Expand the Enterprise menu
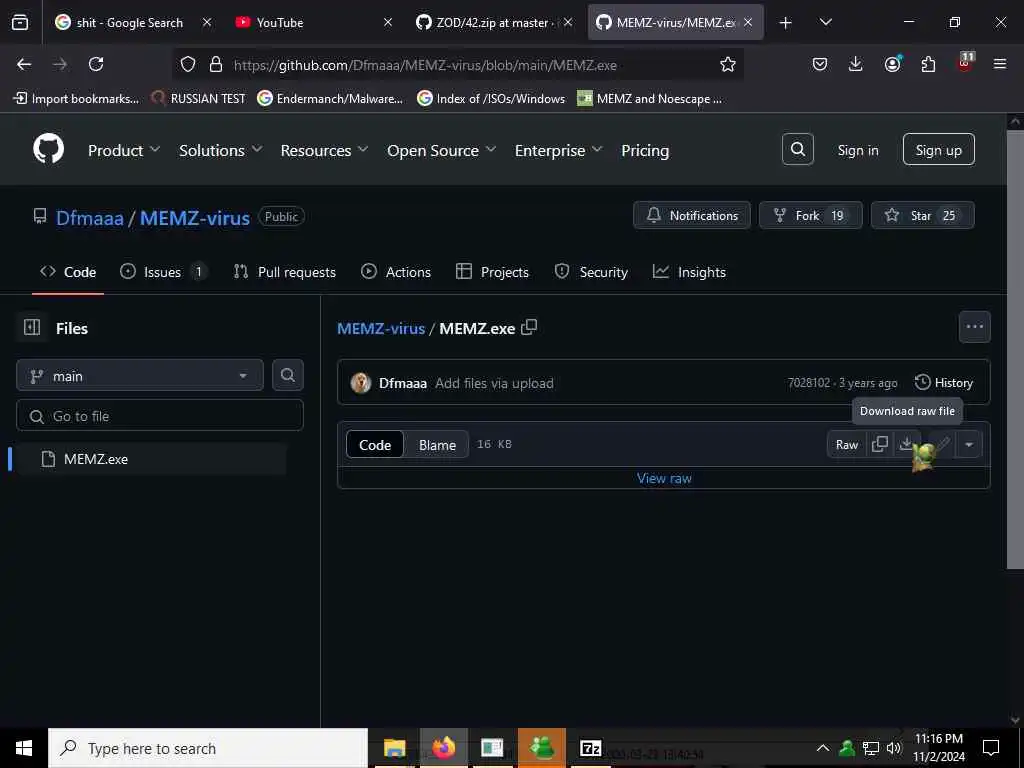This screenshot has height=768, width=1024. (x=558, y=150)
